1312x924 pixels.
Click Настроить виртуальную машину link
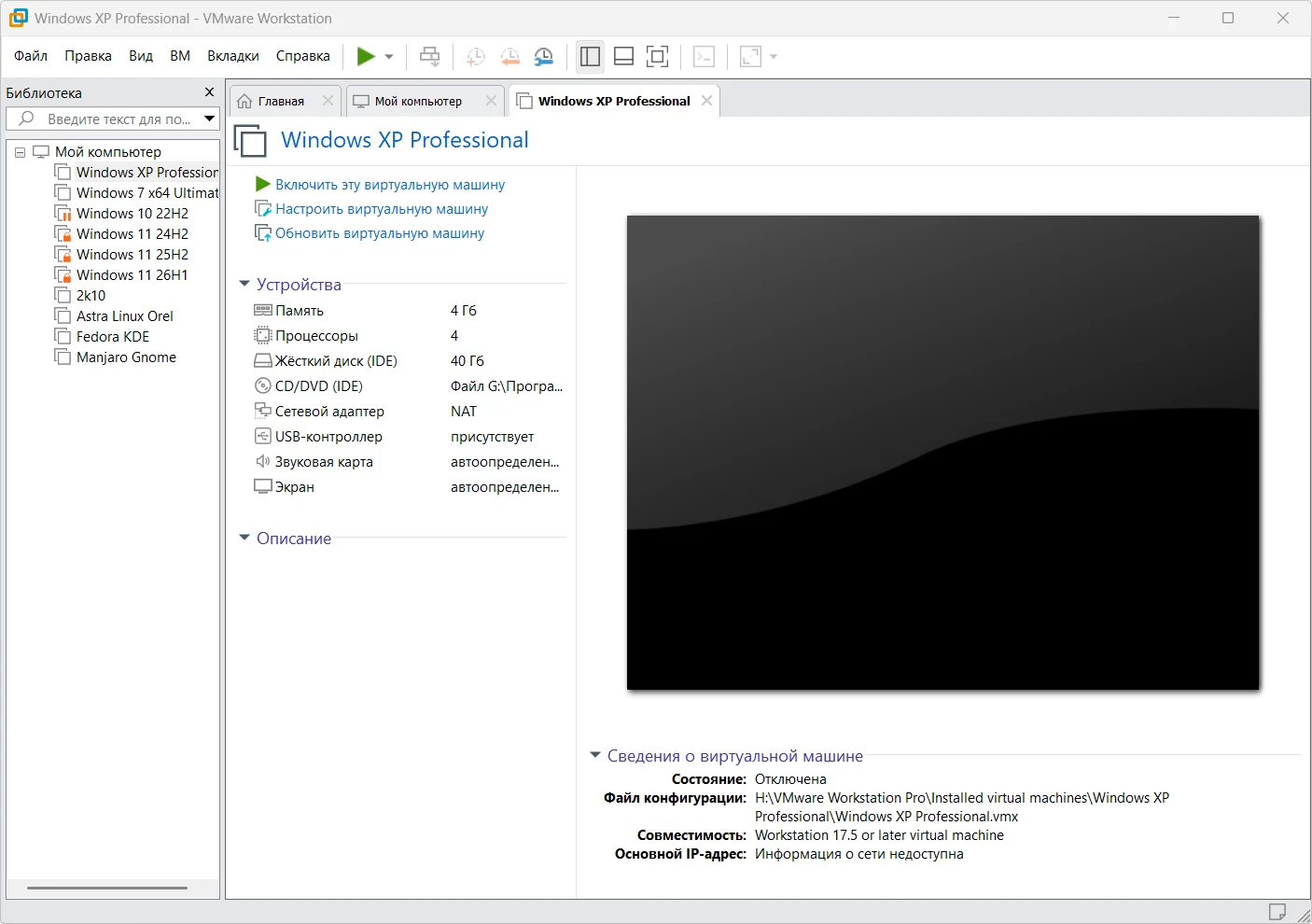pyautogui.click(x=381, y=209)
